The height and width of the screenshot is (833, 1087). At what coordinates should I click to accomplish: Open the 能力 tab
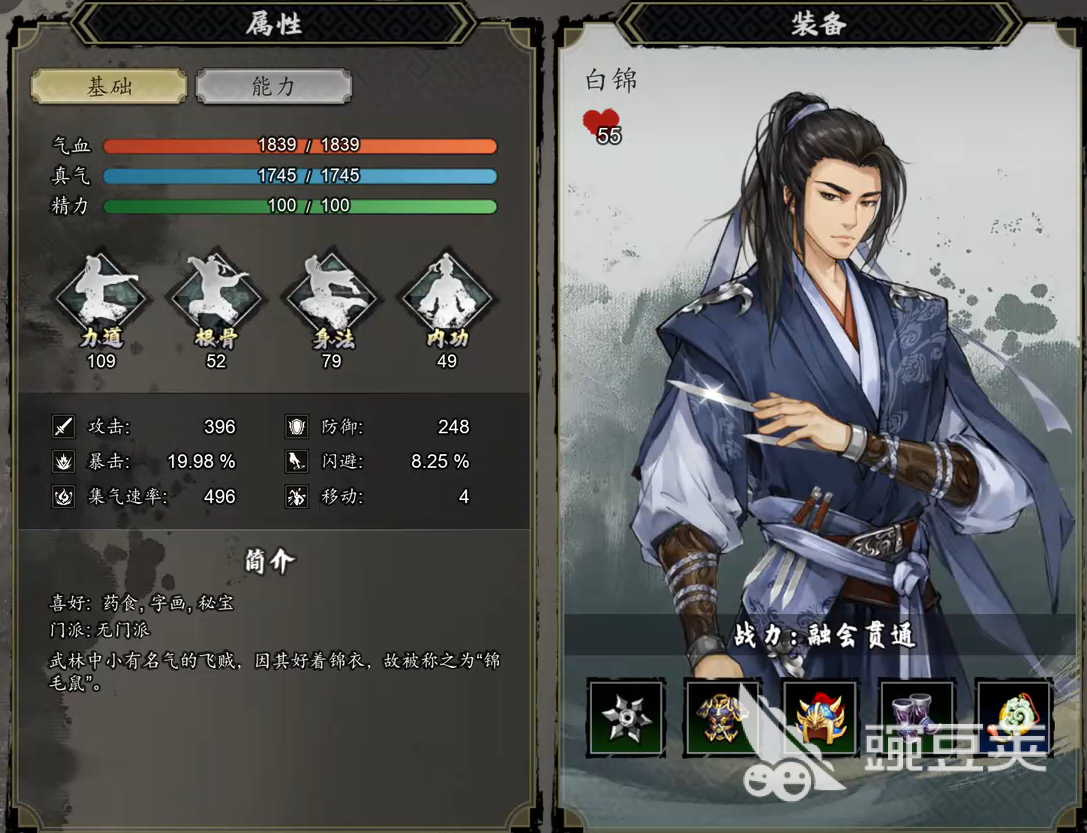(x=274, y=87)
